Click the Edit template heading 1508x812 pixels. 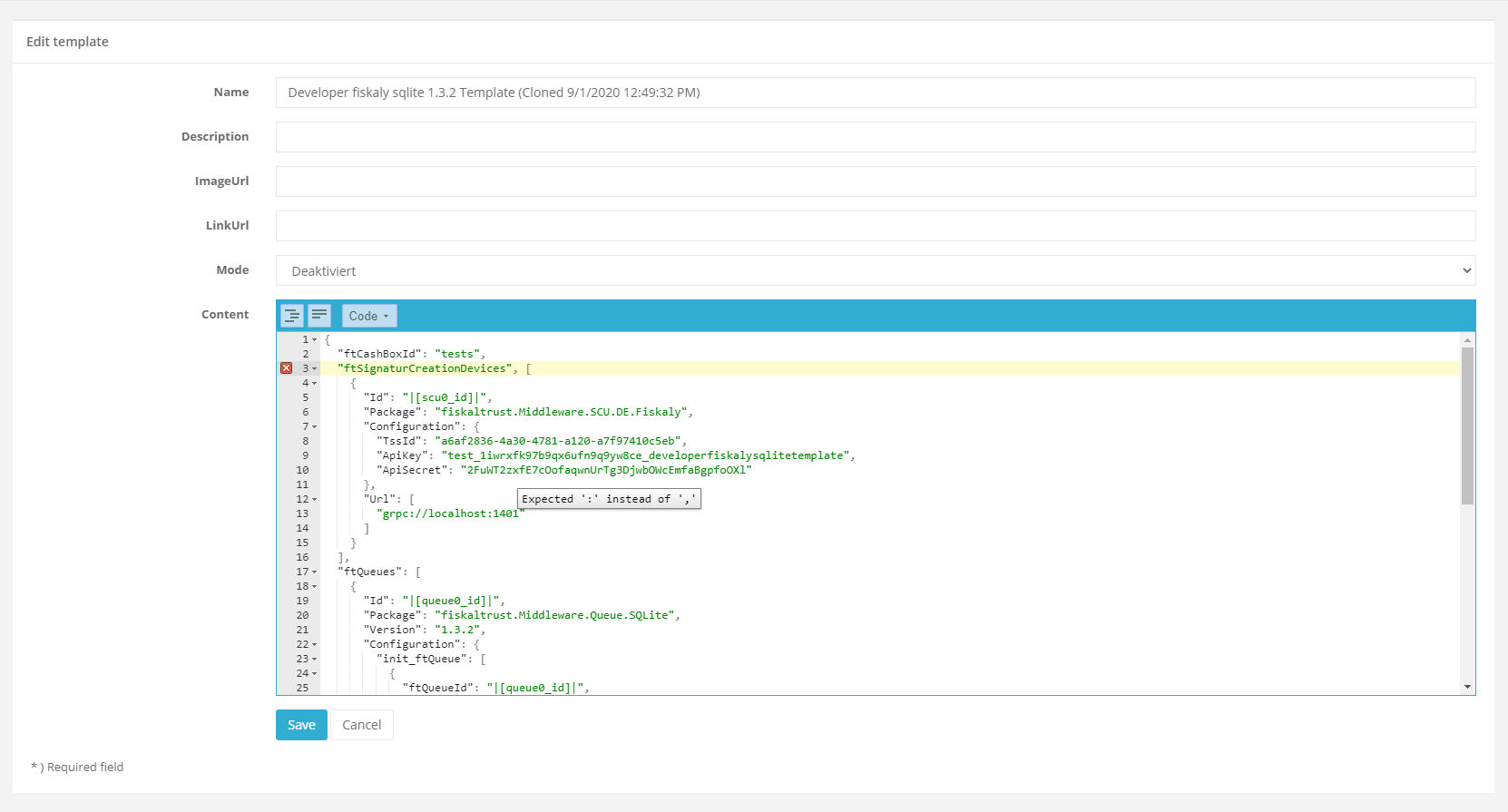tap(67, 42)
